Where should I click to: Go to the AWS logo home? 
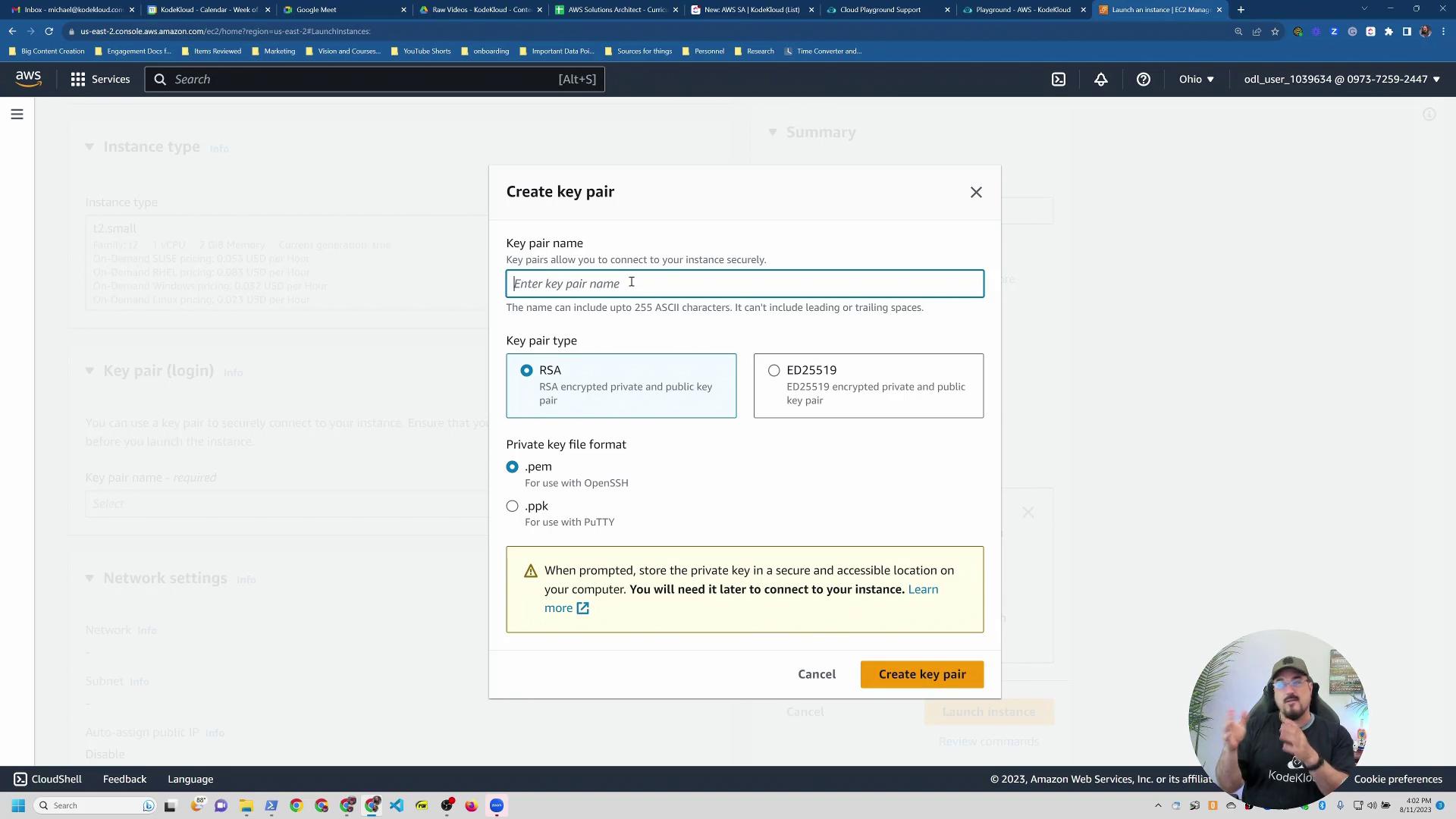[28, 79]
